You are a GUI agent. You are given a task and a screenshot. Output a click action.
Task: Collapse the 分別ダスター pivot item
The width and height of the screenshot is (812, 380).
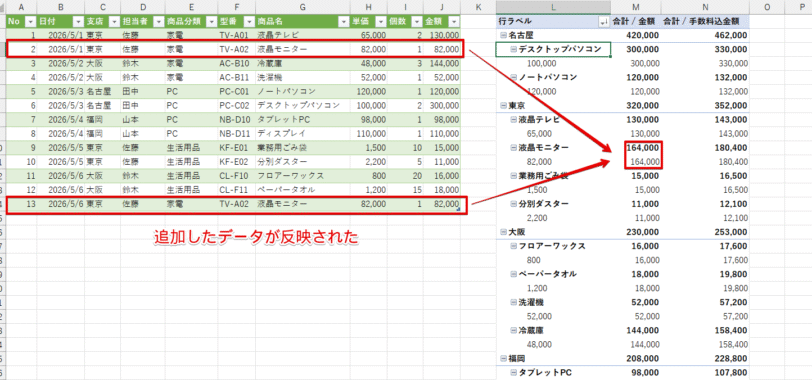coord(514,203)
